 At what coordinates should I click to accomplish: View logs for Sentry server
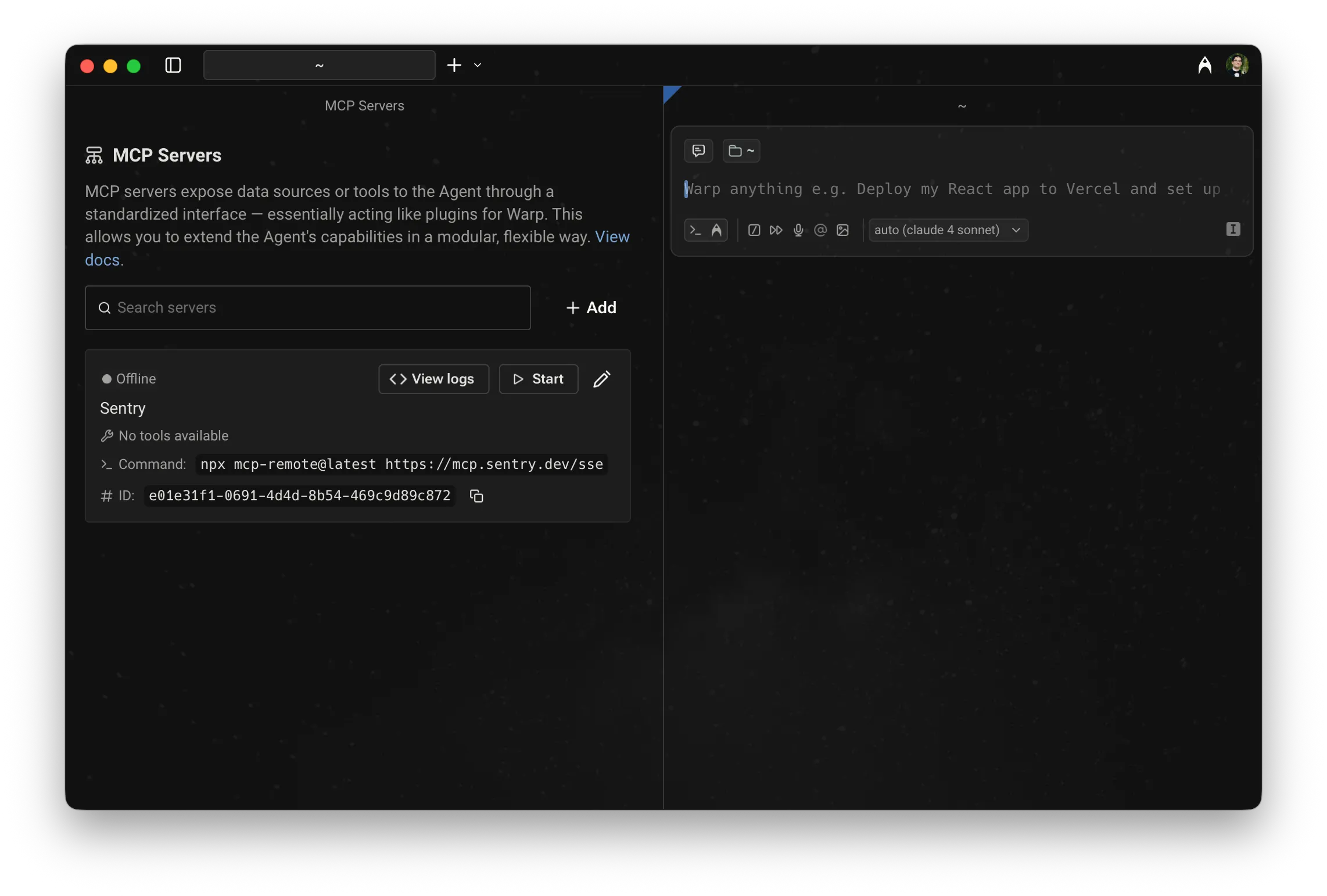433,379
